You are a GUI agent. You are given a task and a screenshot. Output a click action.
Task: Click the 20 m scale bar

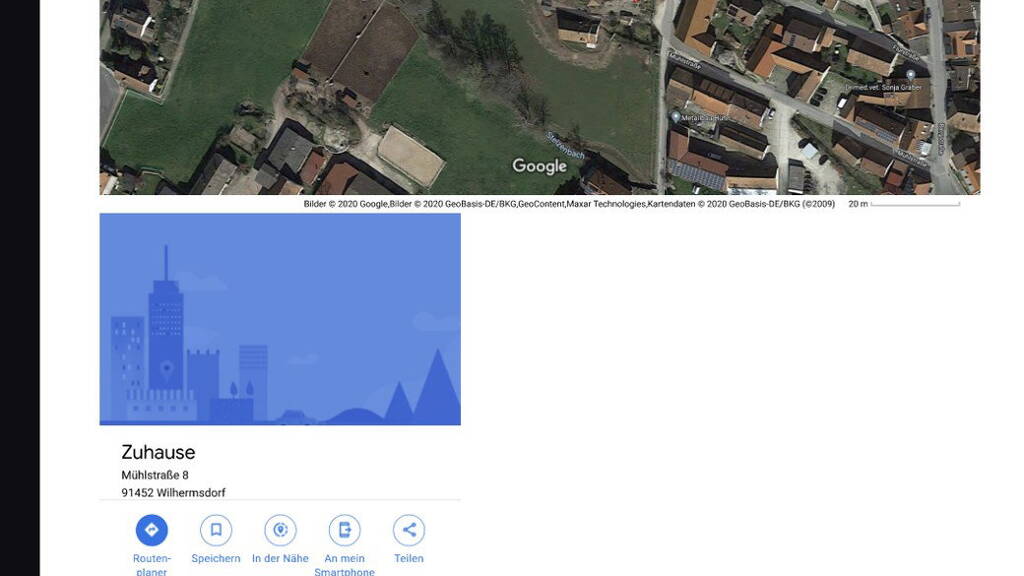click(913, 204)
